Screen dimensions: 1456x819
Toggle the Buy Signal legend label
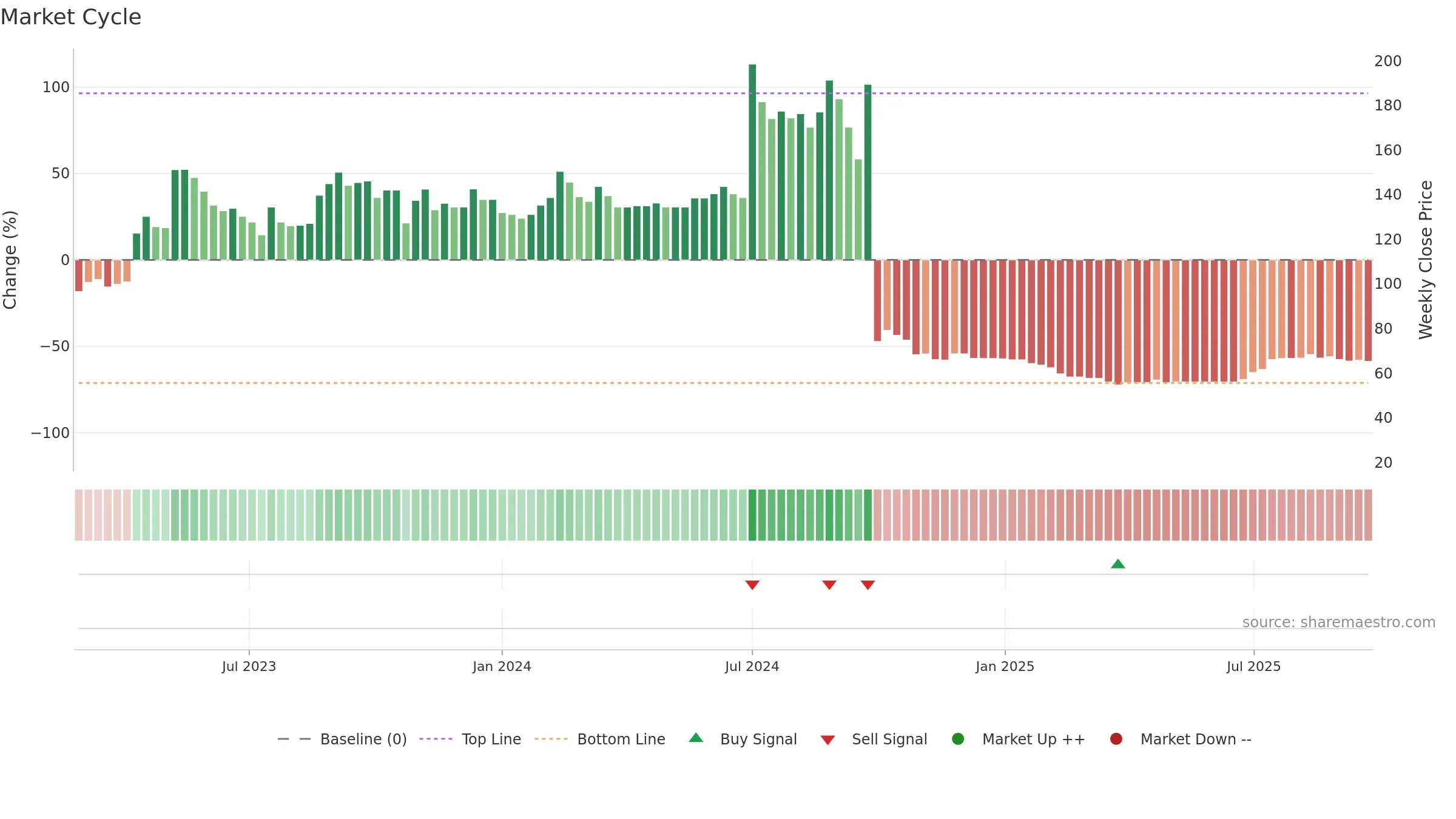[758, 740]
